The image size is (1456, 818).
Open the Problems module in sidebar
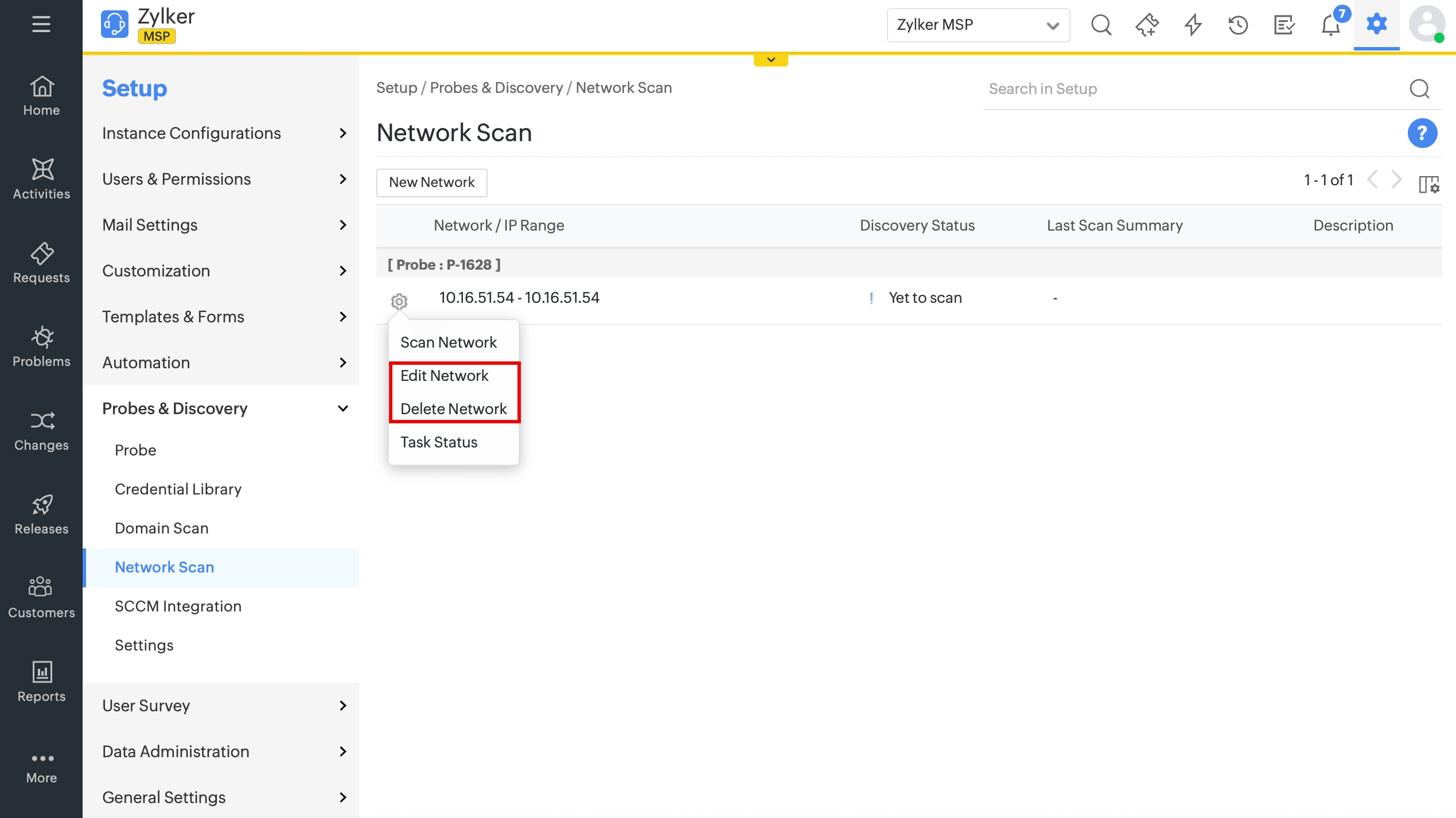41,346
